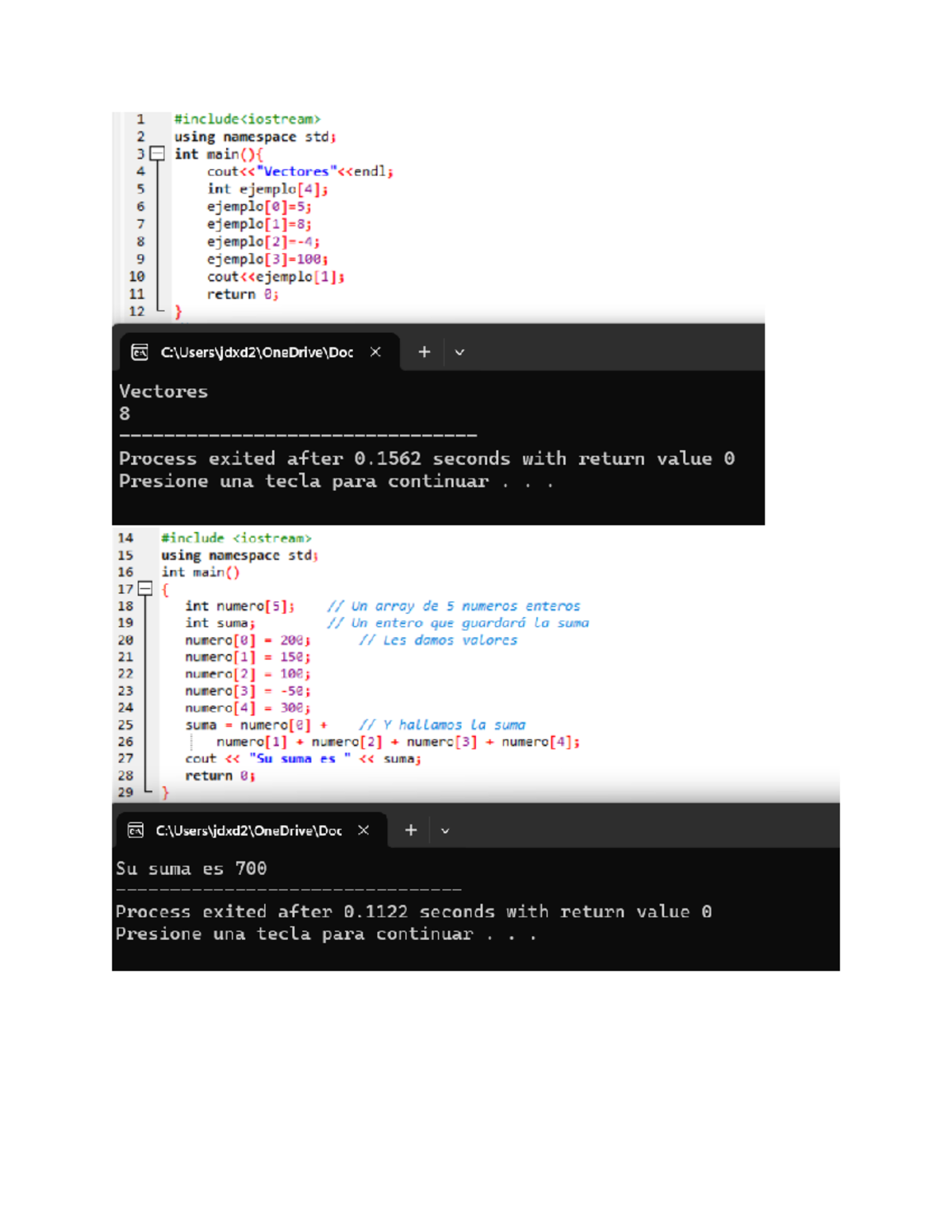Click the line 'cout<<ejemplo[1];'

[276, 276]
